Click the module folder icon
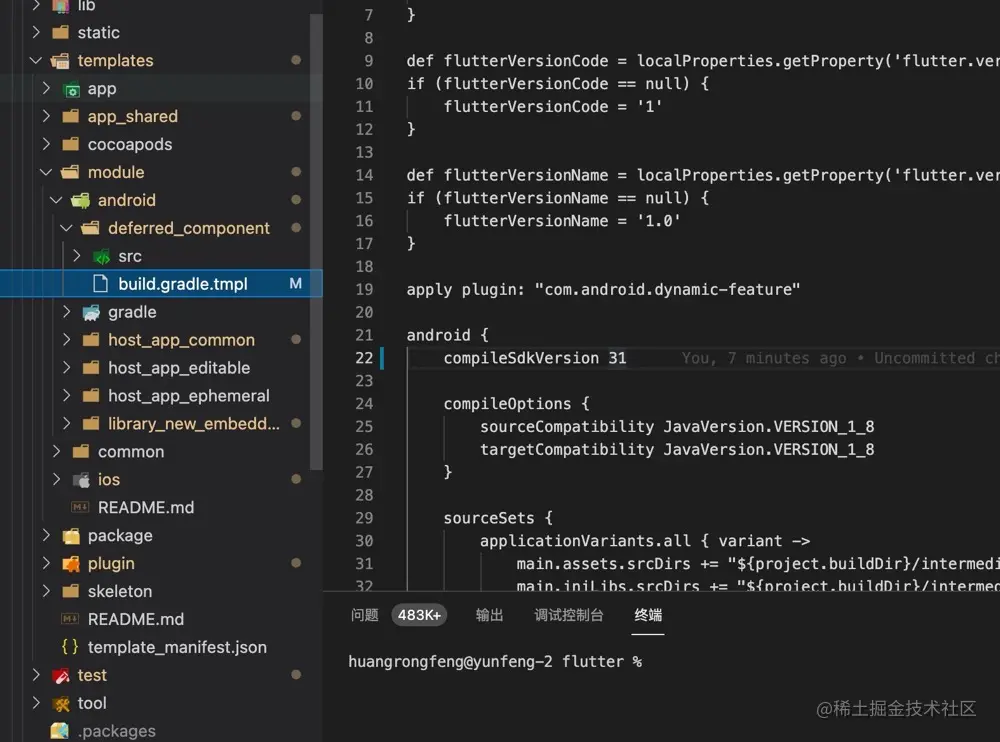The image size is (1000, 742). (x=70, y=172)
